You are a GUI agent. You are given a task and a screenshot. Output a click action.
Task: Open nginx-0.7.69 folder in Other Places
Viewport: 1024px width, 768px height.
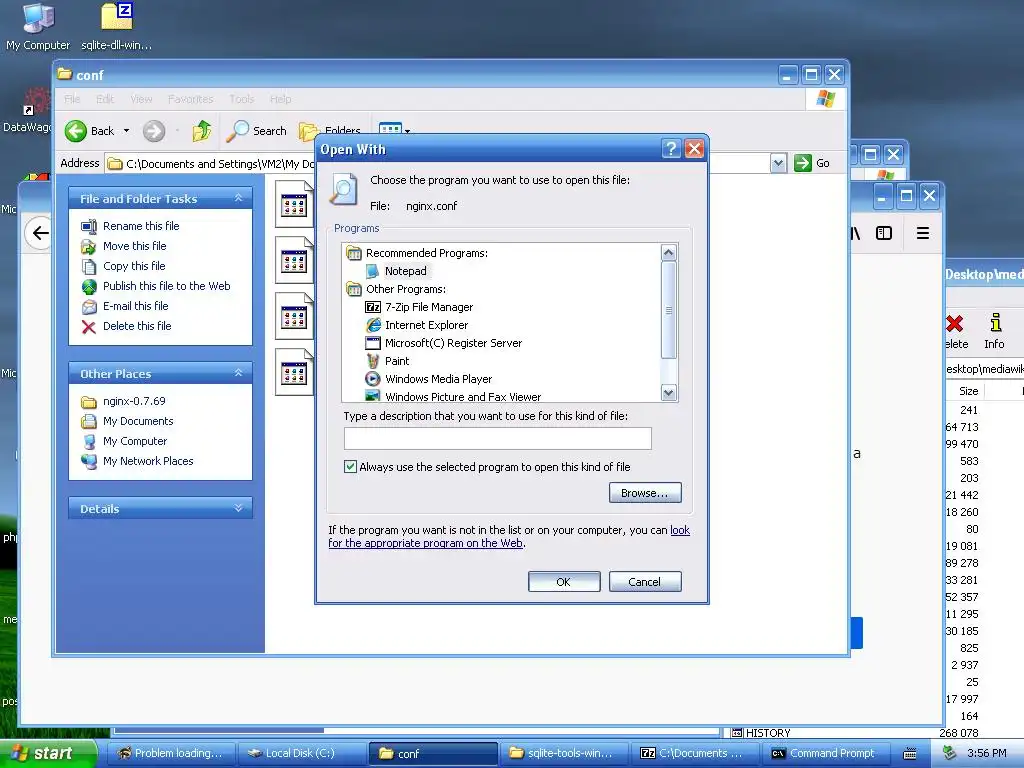click(134, 401)
